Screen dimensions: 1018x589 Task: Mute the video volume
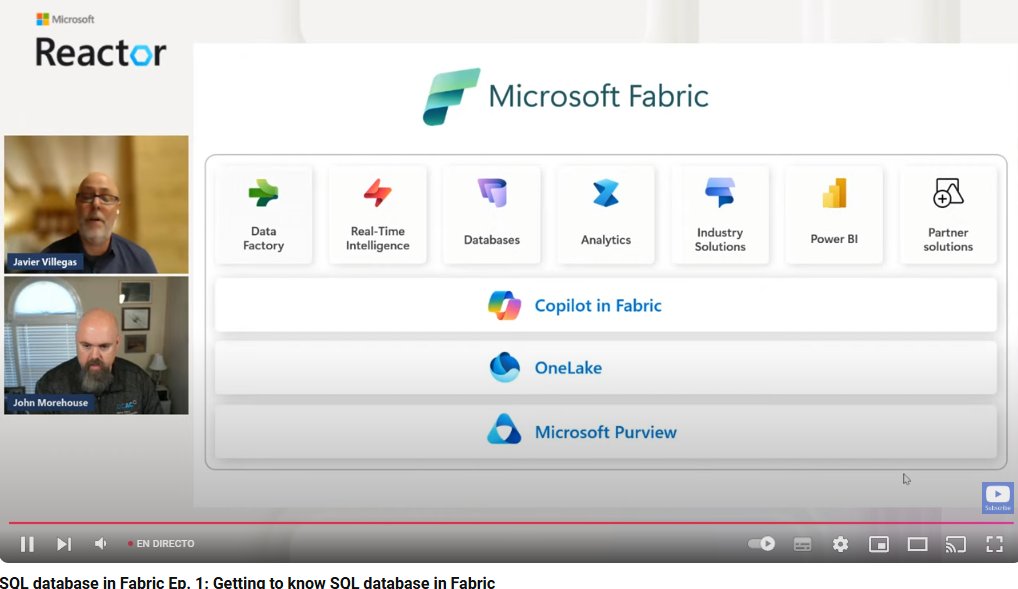pyautogui.click(x=101, y=544)
